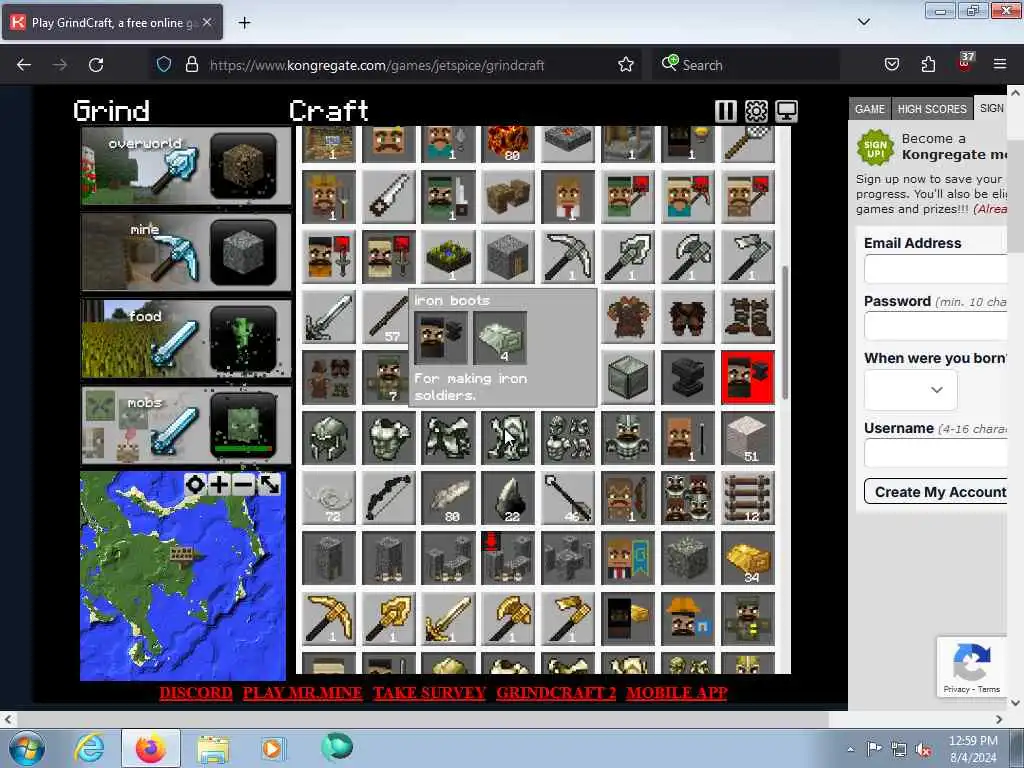1024x768 pixels.
Task: Open a new browser tab
Action: (x=244, y=23)
